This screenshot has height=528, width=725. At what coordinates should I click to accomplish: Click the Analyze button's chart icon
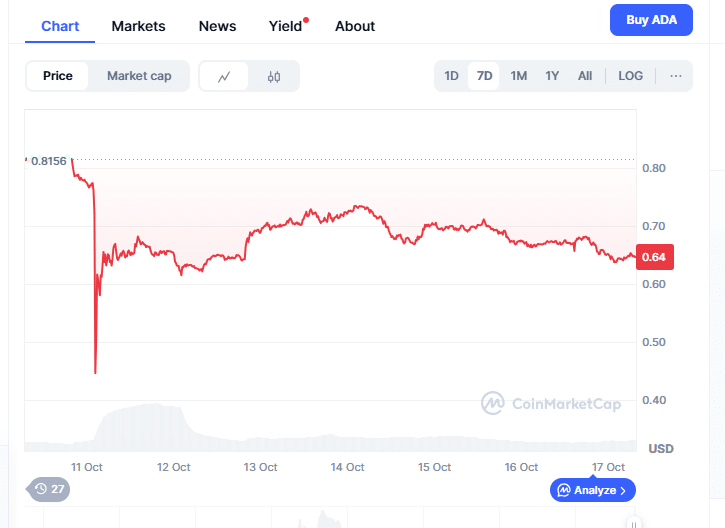(x=564, y=490)
